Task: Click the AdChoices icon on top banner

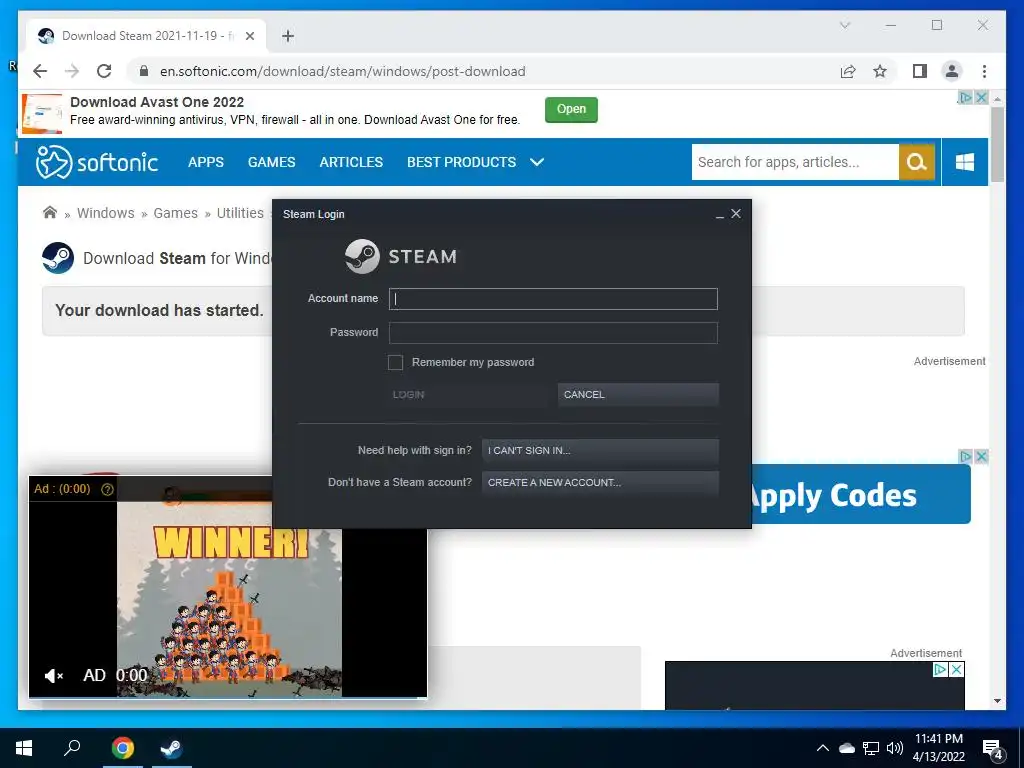Action: point(965,97)
